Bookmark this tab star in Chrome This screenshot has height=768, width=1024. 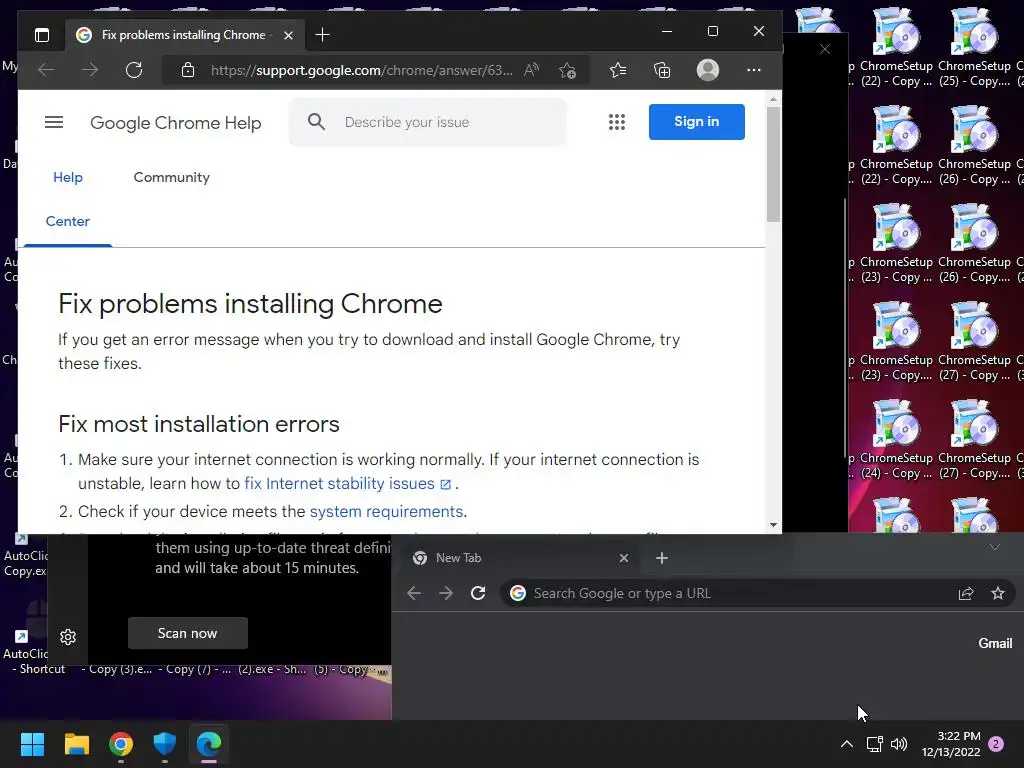[x=998, y=593]
